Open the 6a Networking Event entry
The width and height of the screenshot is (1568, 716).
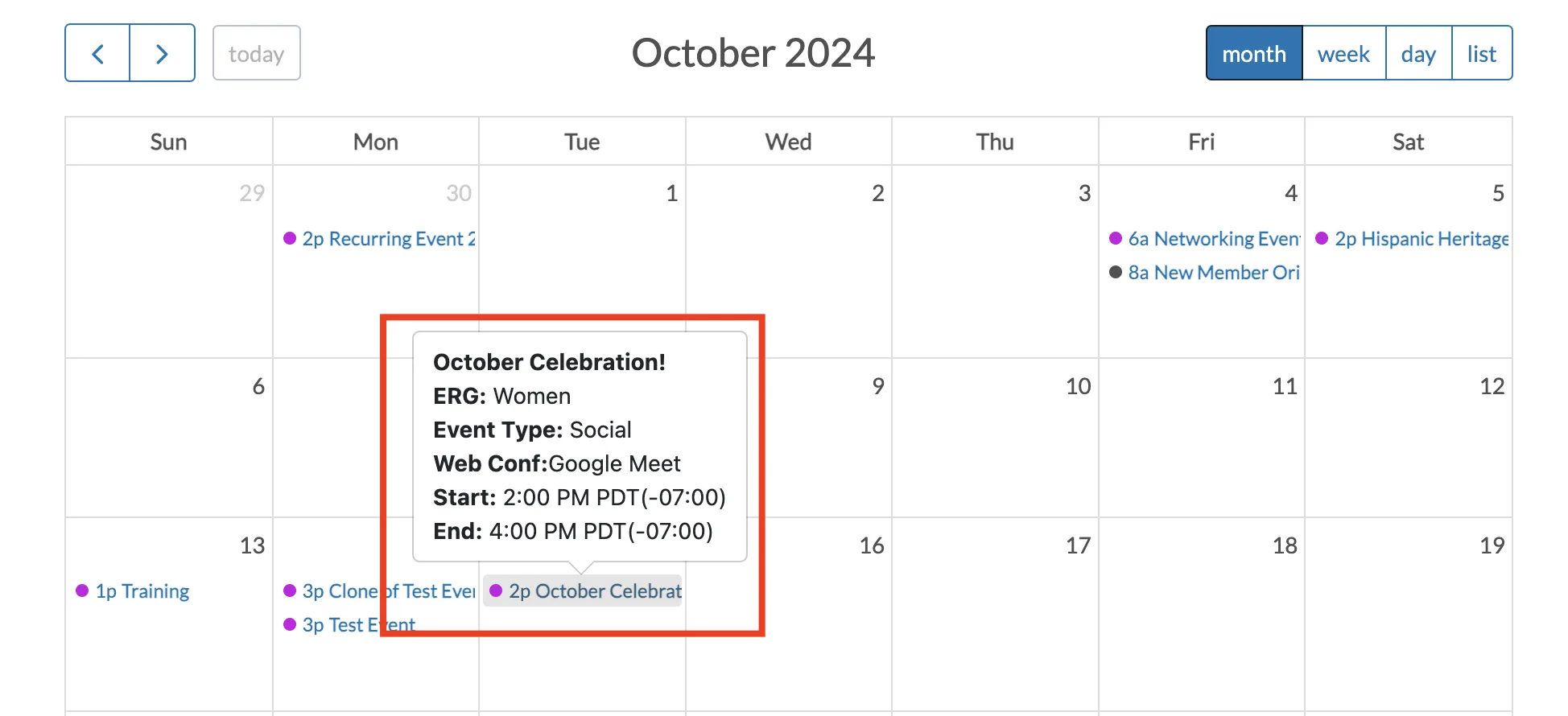click(1204, 239)
